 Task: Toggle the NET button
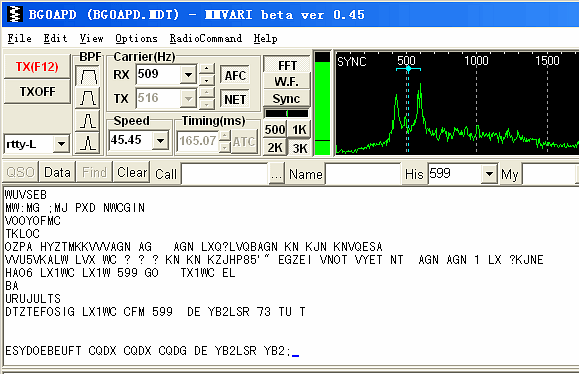pyautogui.click(x=235, y=99)
